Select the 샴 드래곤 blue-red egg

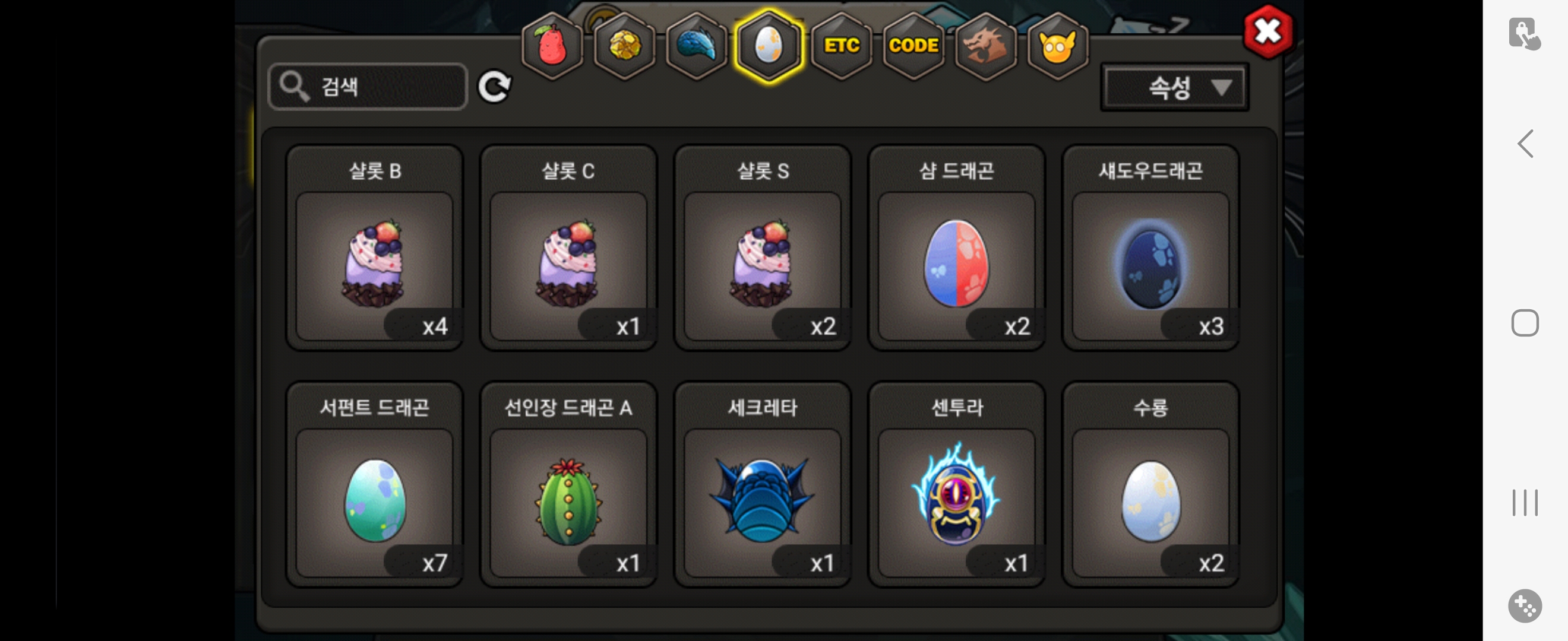(956, 247)
